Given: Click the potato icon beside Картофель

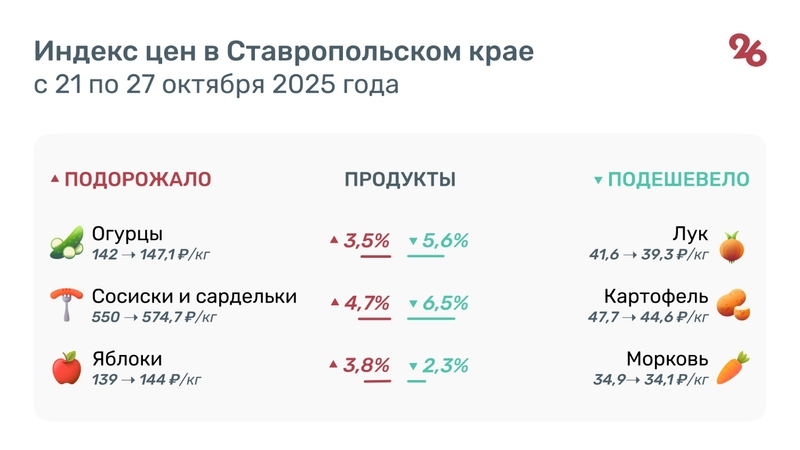Looking at the screenshot, I should (x=734, y=305).
